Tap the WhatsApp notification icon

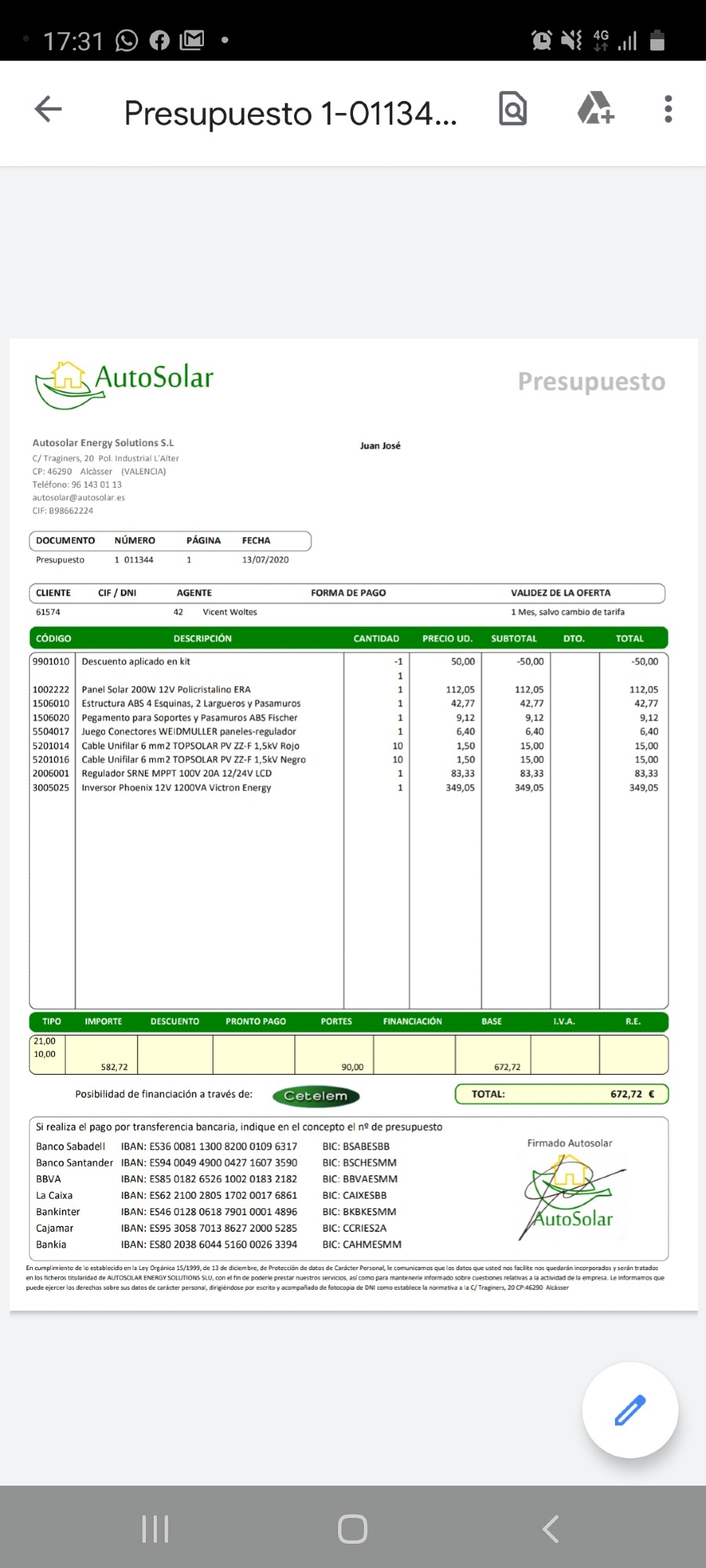126,40
